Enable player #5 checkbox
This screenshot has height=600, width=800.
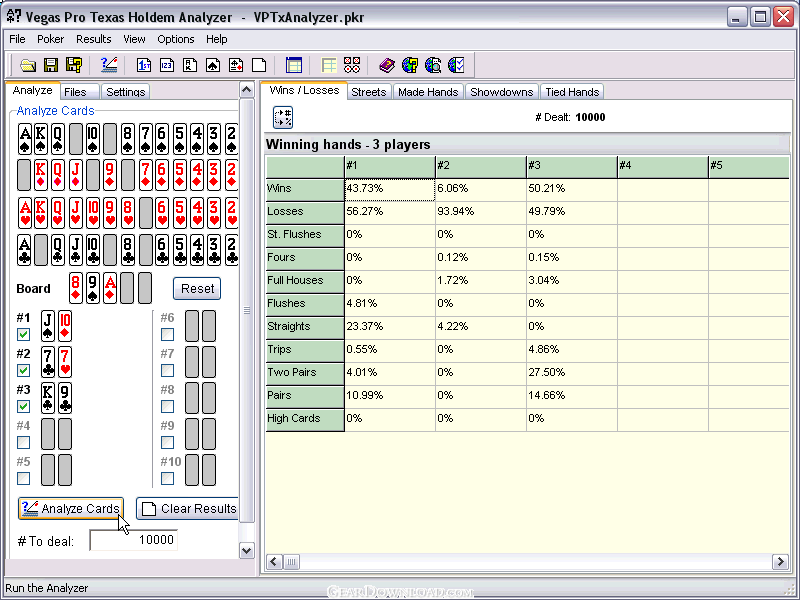pos(23,479)
